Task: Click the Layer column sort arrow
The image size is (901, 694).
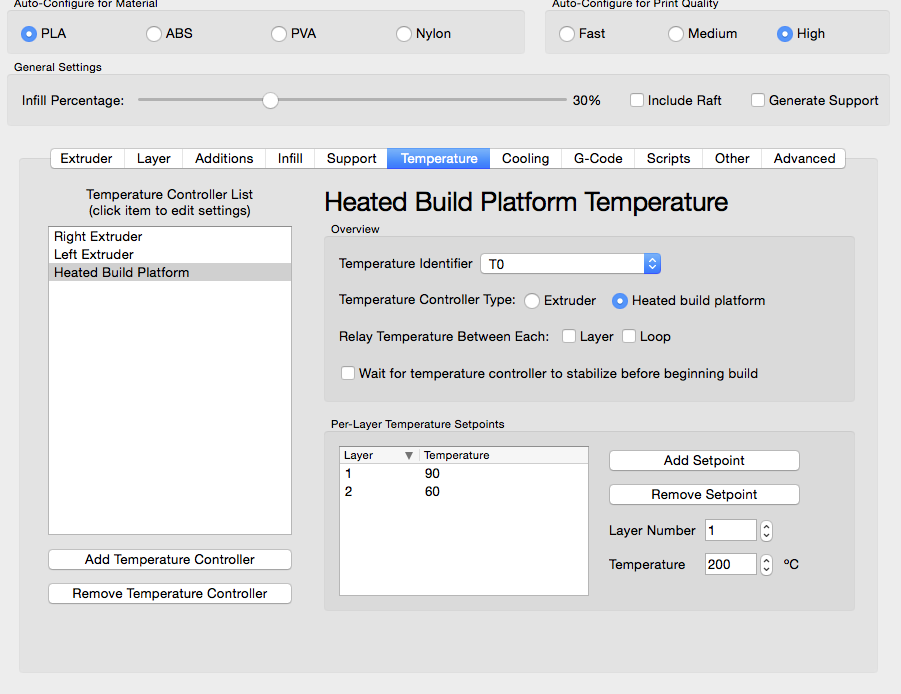Action: (408, 456)
